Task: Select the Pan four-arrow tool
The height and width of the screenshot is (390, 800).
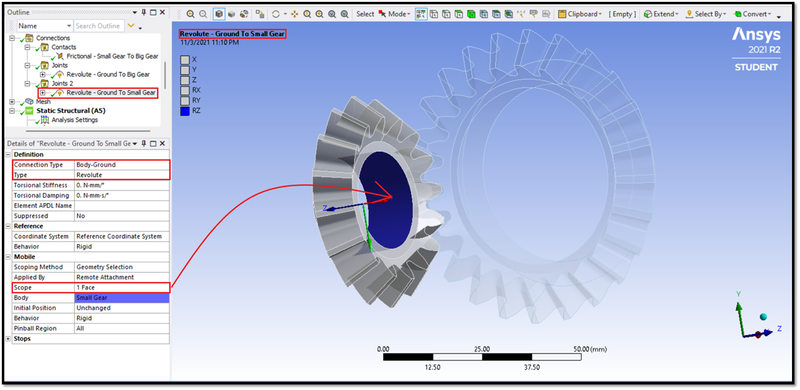Action: coord(294,14)
